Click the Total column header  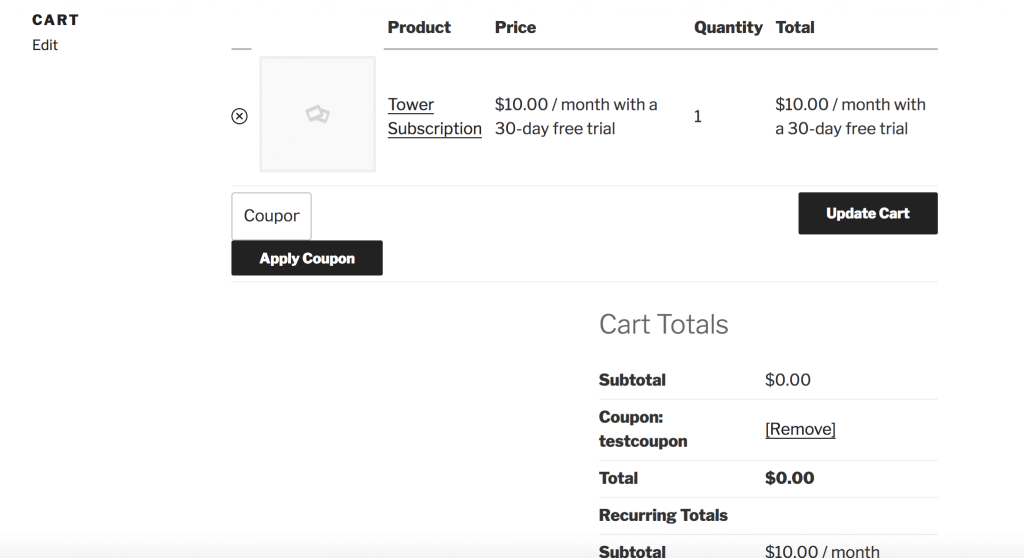[795, 27]
